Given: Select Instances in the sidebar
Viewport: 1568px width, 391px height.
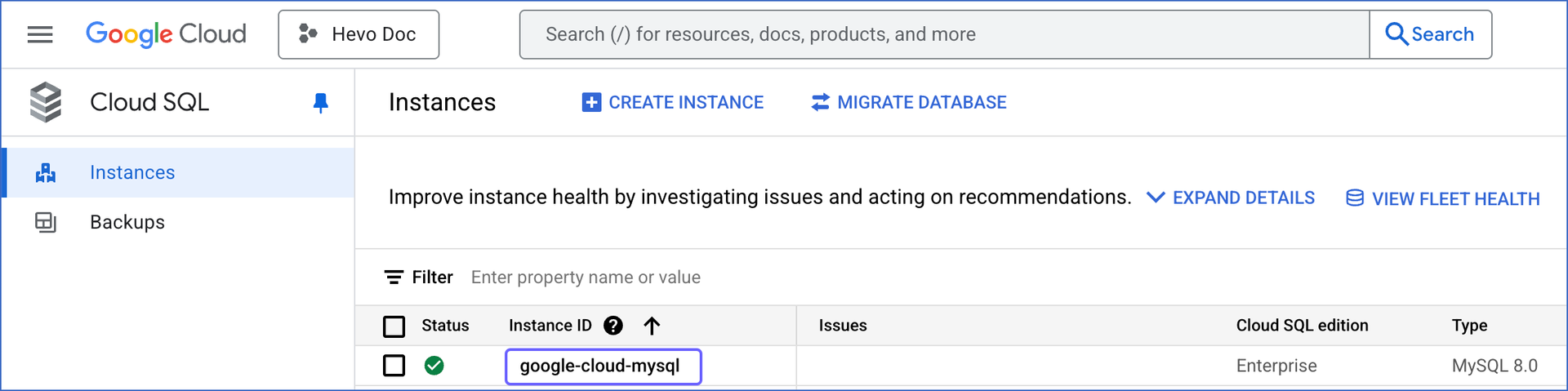Looking at the screenshot, I should pos(178,172).
